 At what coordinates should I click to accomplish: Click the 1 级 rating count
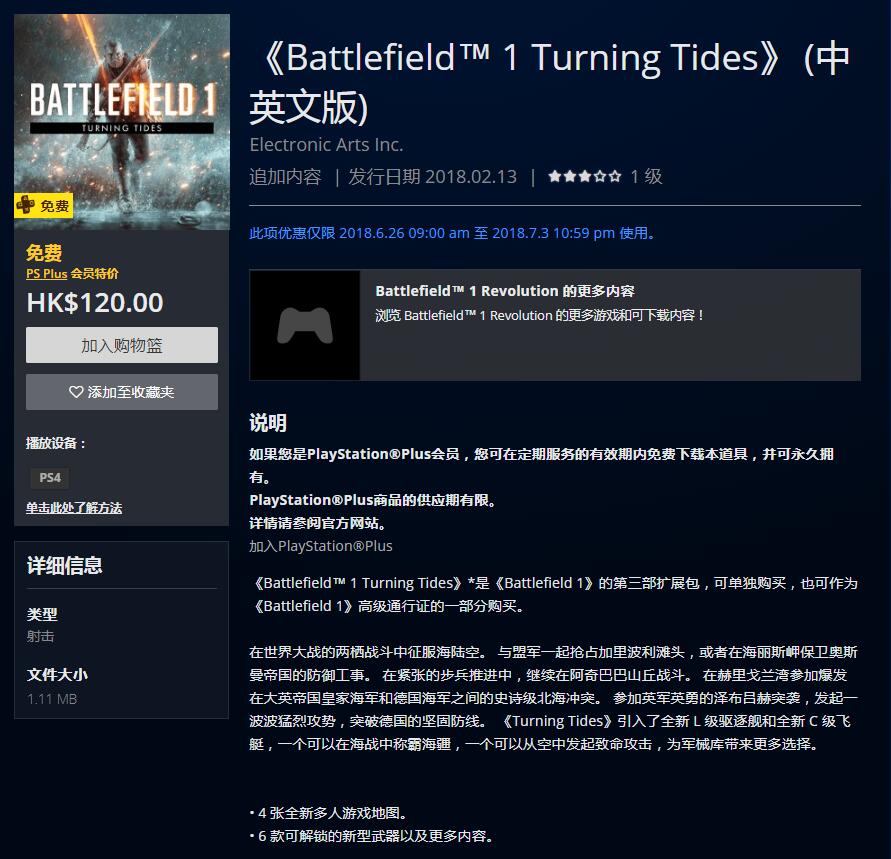tap(646, 177)
